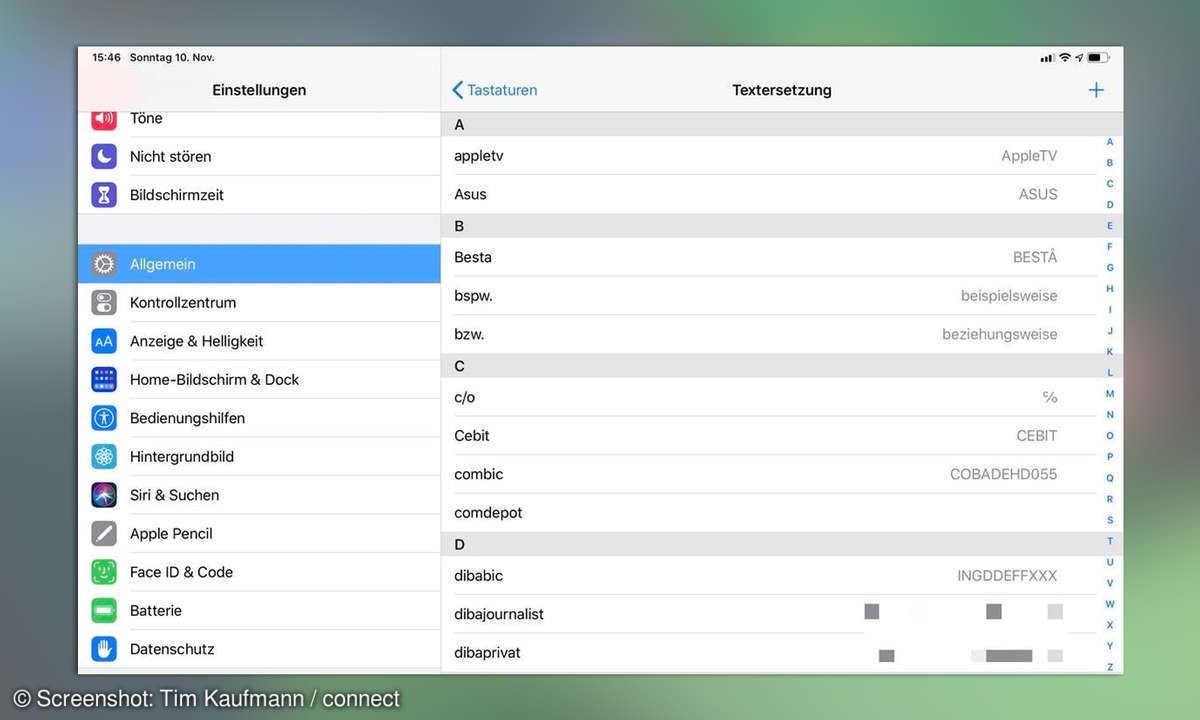
Task: Tap the location arrow status icon
Action: 1080,58
